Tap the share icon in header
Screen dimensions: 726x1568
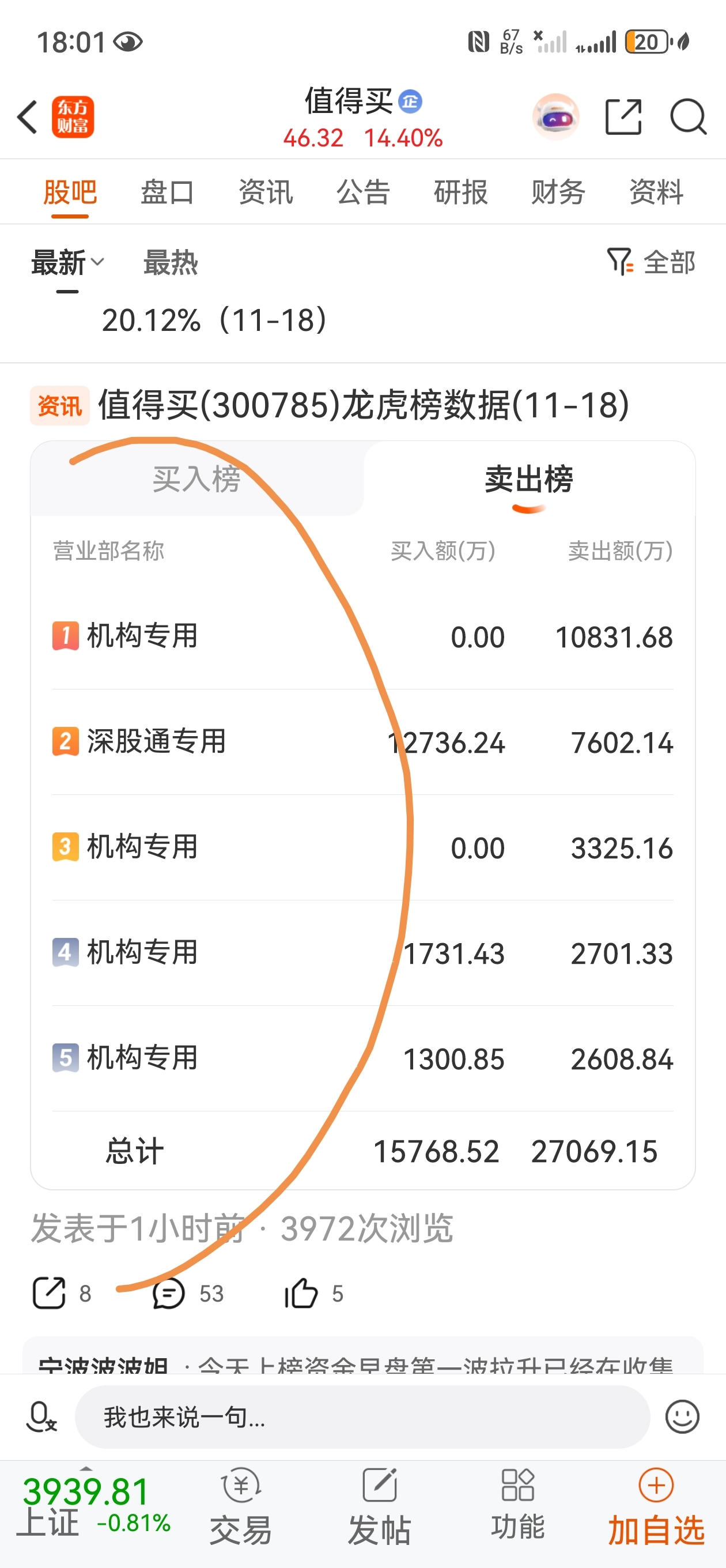[x=623, y=116]
